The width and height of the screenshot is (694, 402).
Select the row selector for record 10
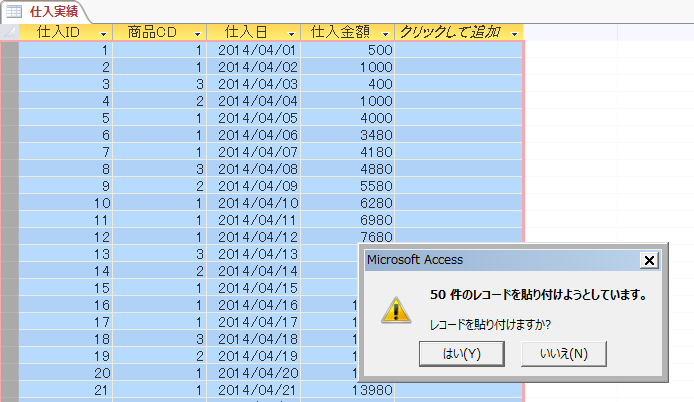click(9, 202)
